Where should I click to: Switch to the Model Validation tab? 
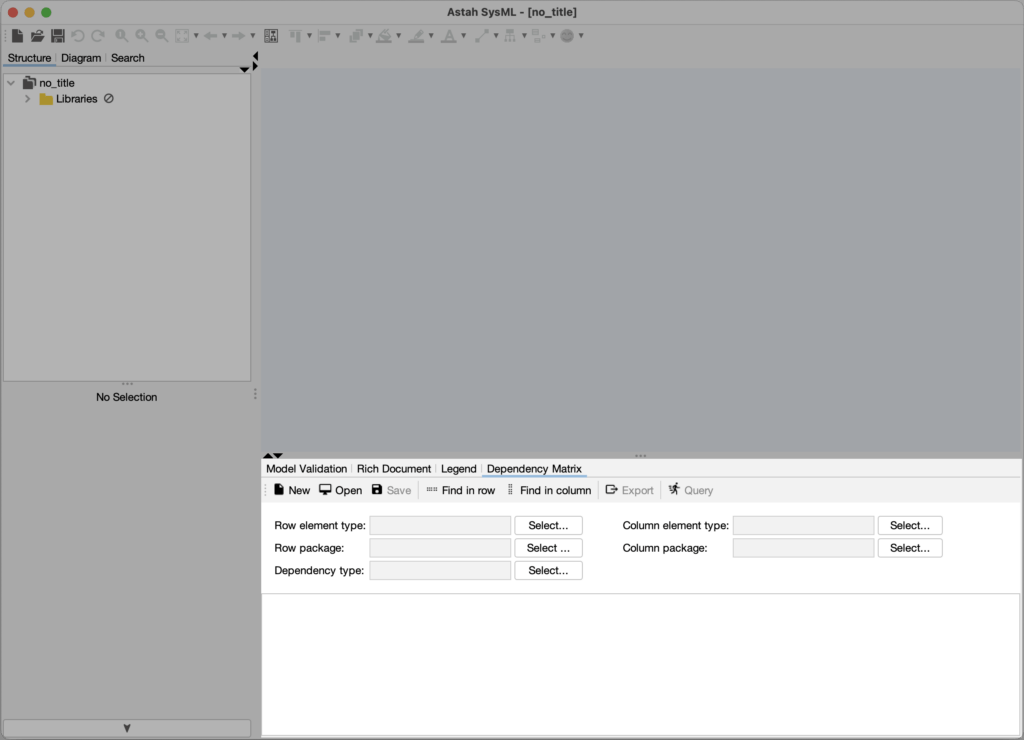click(x=305, y=468)
